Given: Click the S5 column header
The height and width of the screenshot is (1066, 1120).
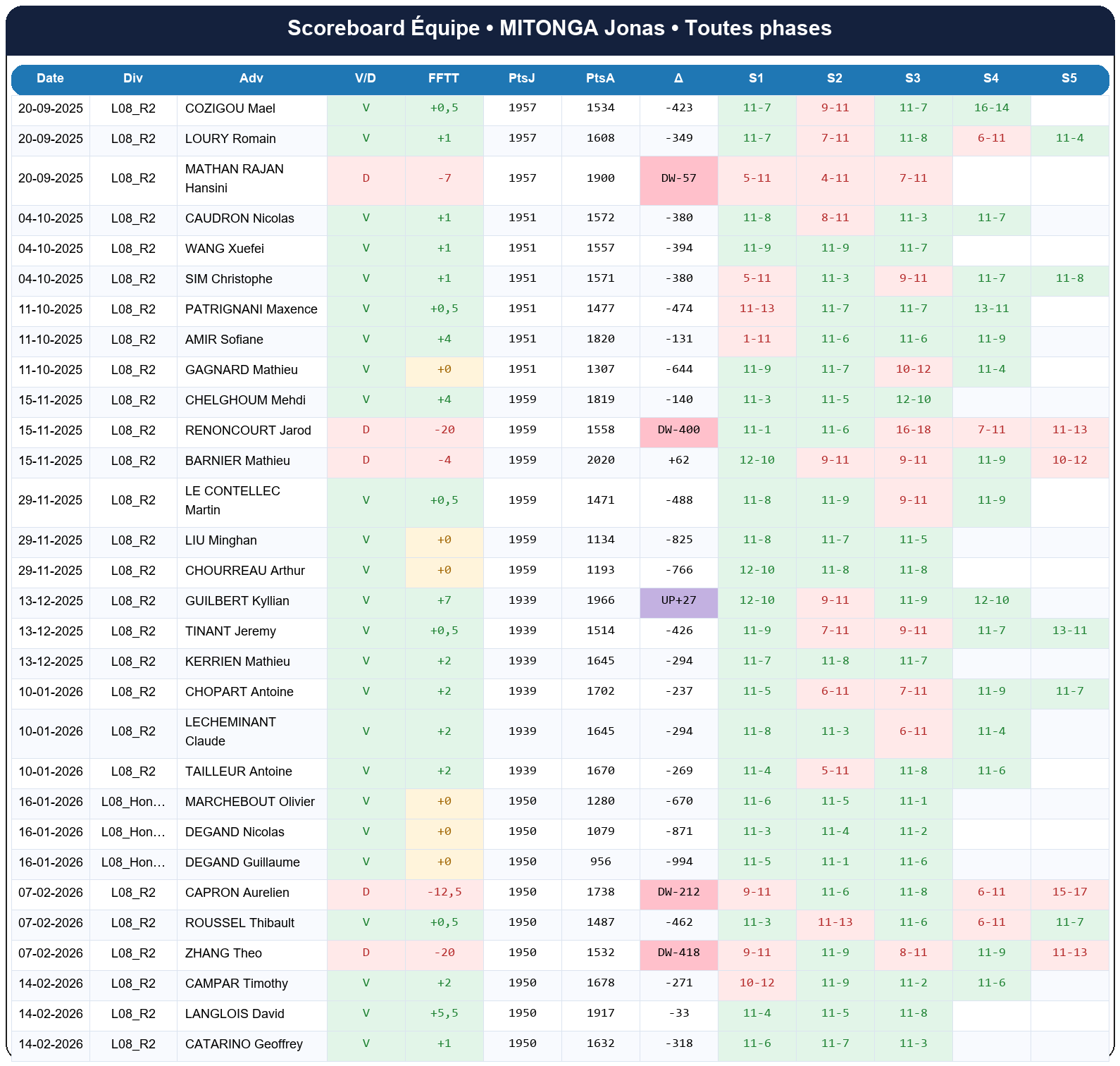Looking at the screenshot, I should [x=1069, y=78].
